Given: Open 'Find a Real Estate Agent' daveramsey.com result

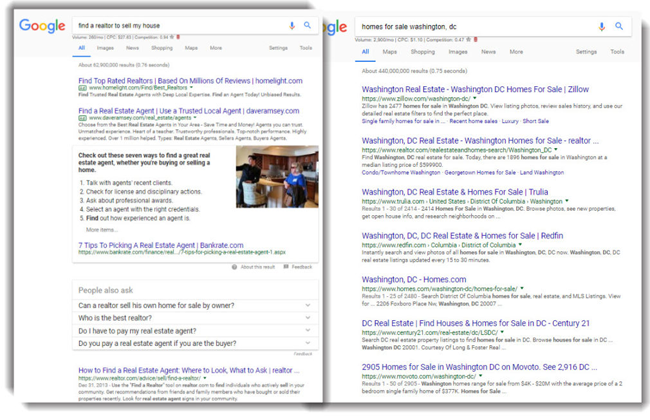Looking at the screenshot, I should (189, 111).
